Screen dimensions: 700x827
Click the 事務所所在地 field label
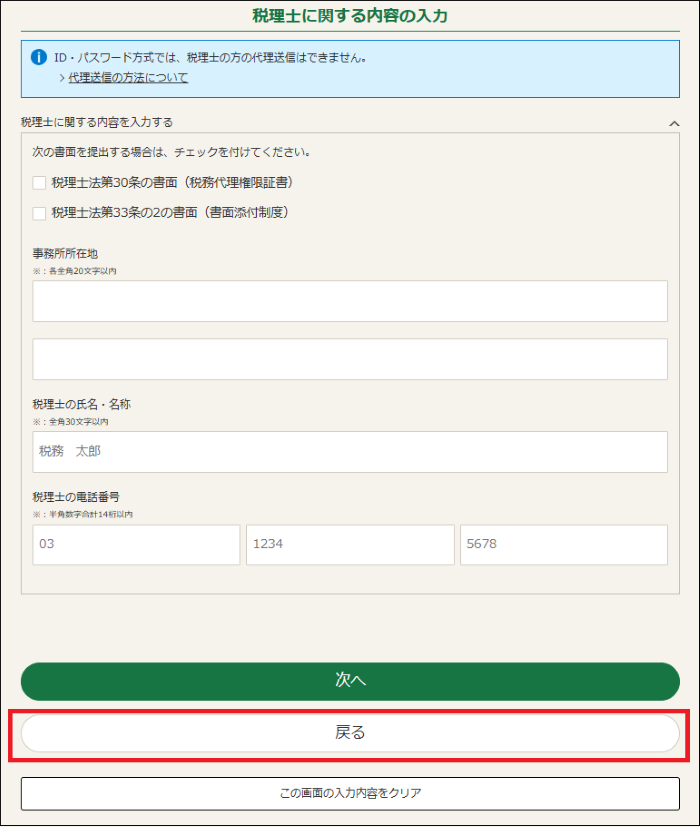[65, 254]
